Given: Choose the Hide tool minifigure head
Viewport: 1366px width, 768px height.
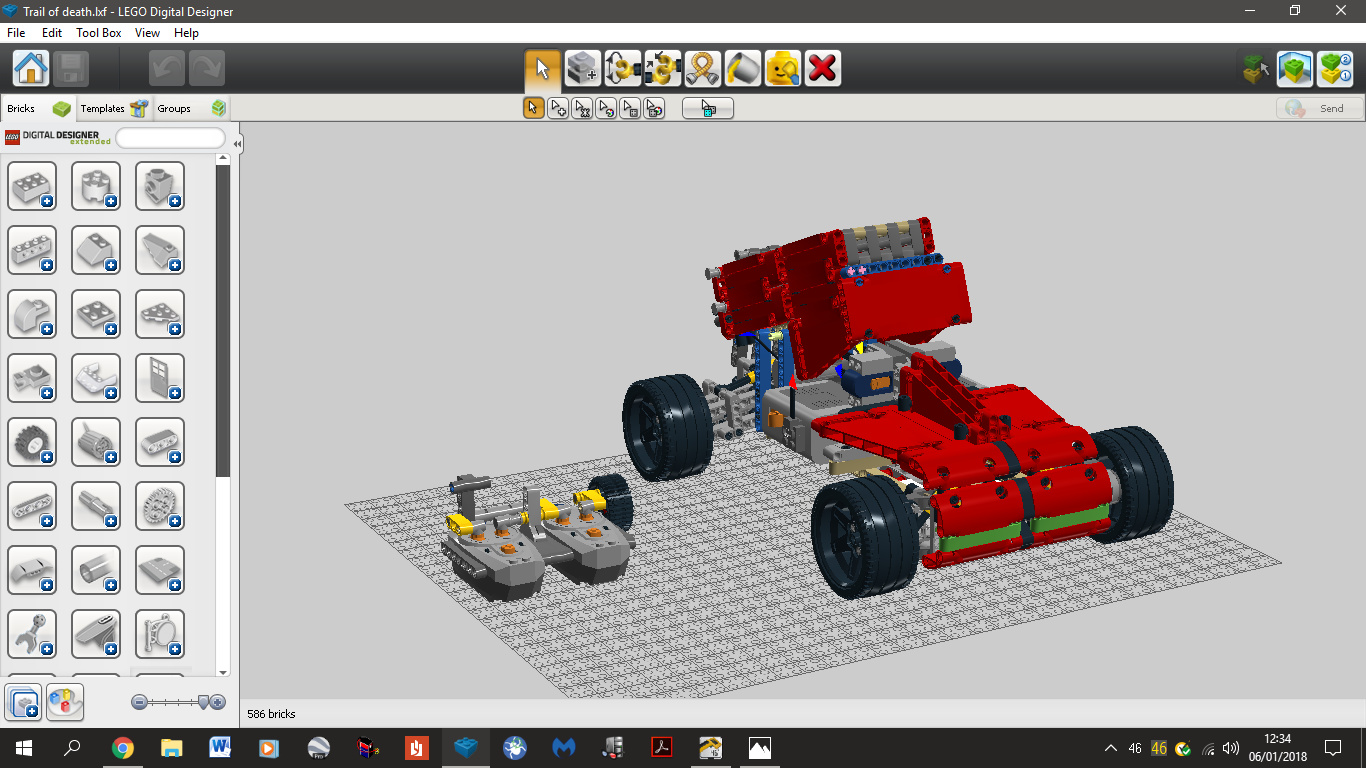Looking at the screenshot, I should click(x=783, y=68).
